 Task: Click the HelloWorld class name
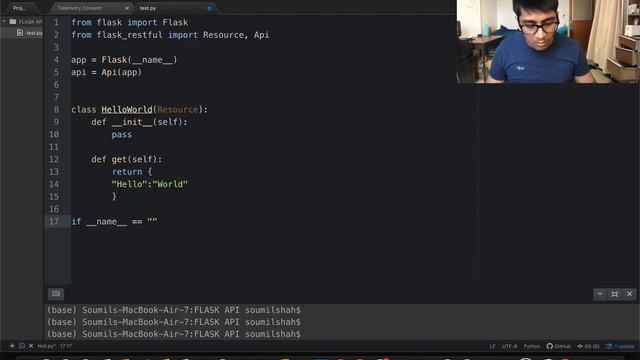click(x=127, y=109)
